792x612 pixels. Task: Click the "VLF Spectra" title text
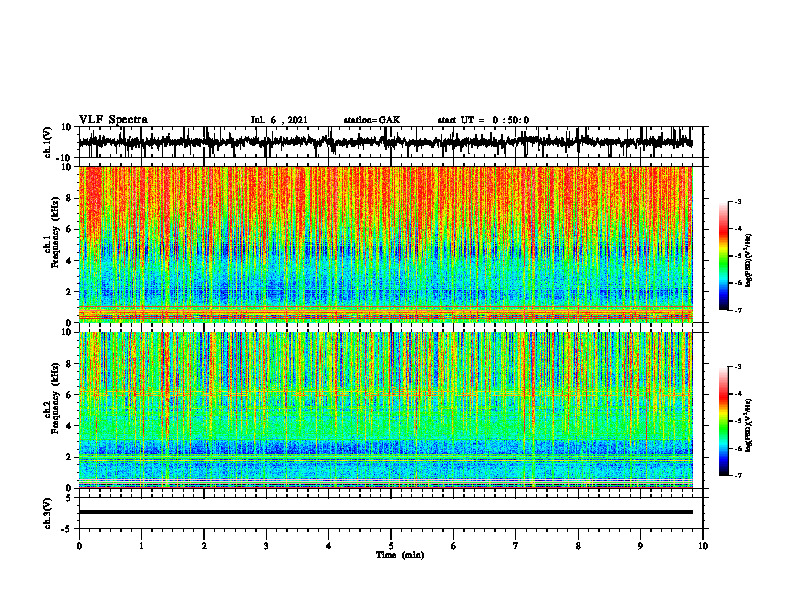(113, 119)
